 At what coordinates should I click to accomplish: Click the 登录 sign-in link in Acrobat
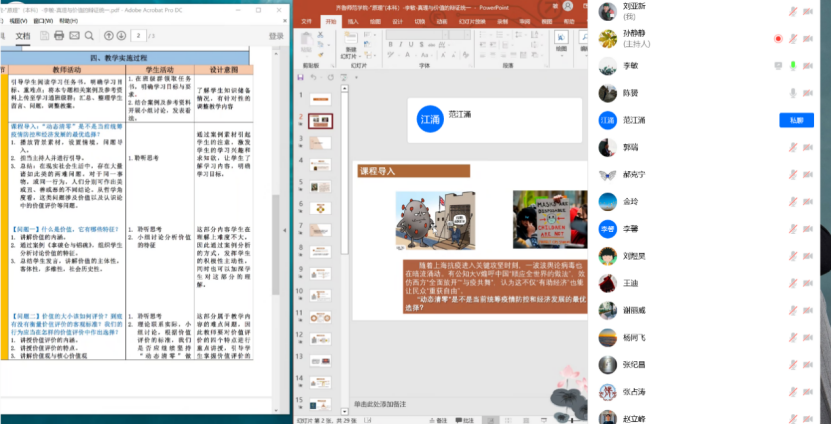tap(276, 36)
